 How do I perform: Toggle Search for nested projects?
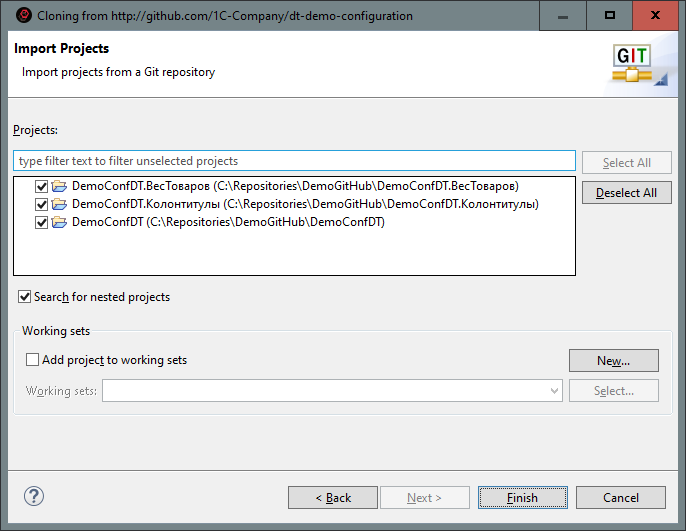(25, 297)
